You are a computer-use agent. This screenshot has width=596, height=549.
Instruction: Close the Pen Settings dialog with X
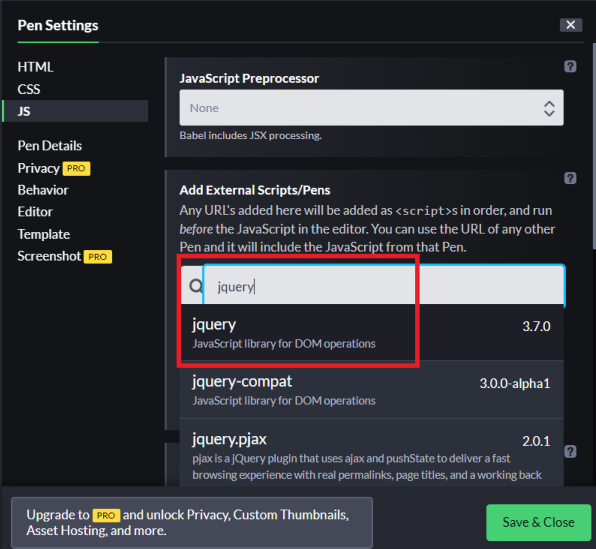point(571,25)
